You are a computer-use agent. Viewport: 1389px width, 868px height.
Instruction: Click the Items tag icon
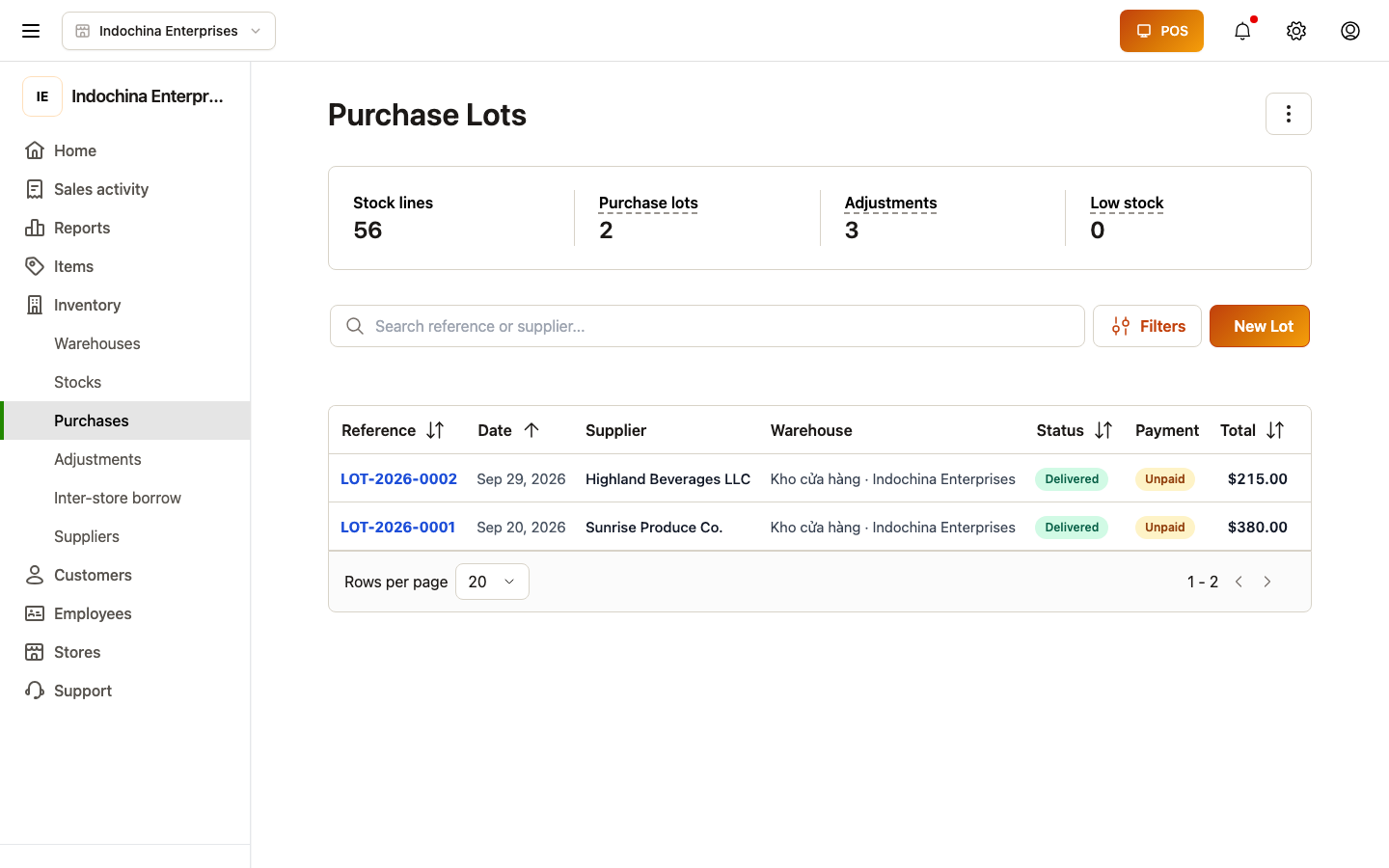click(35, 266)
